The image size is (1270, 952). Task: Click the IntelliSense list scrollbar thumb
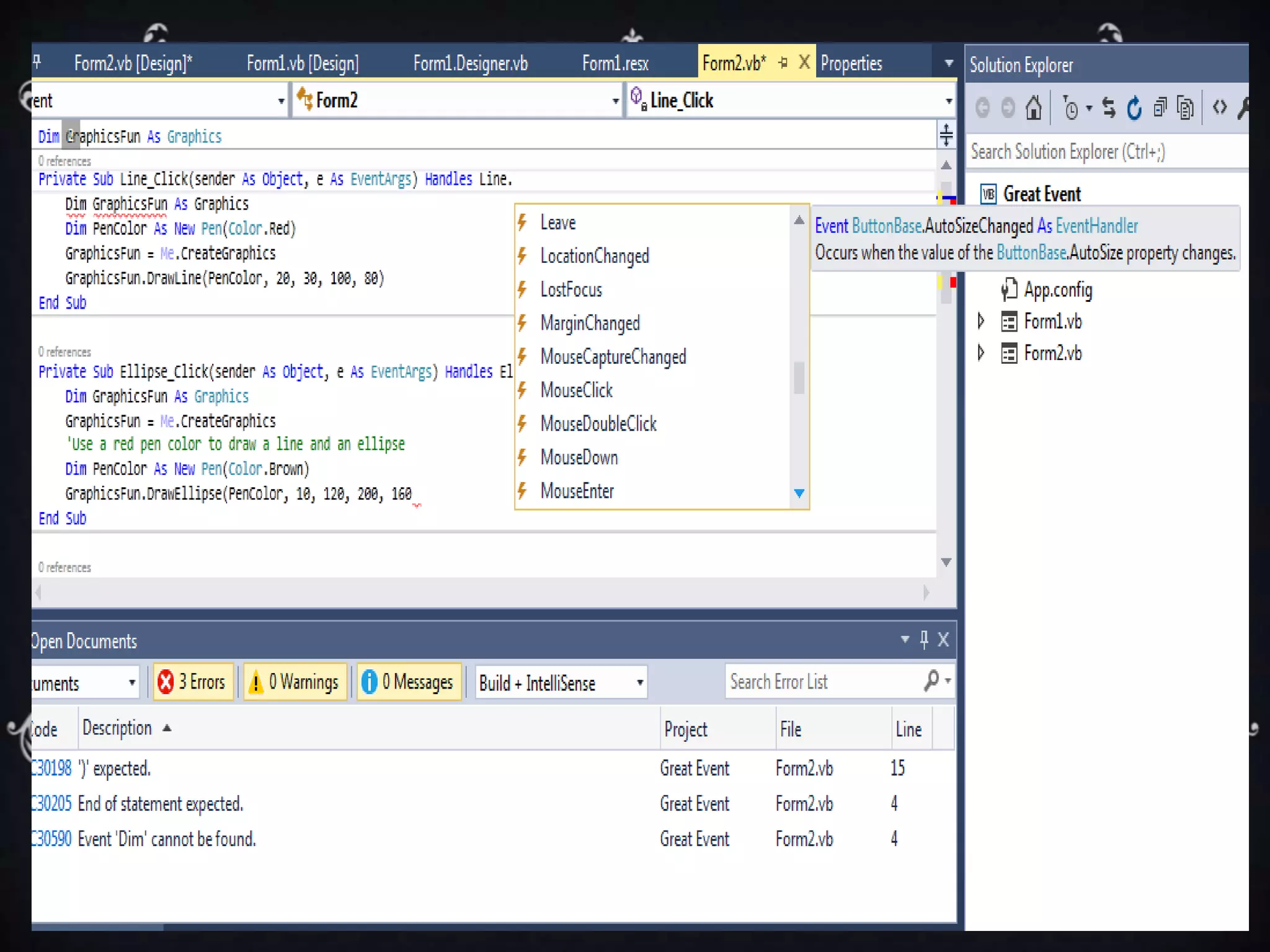[x=799, y=377]
